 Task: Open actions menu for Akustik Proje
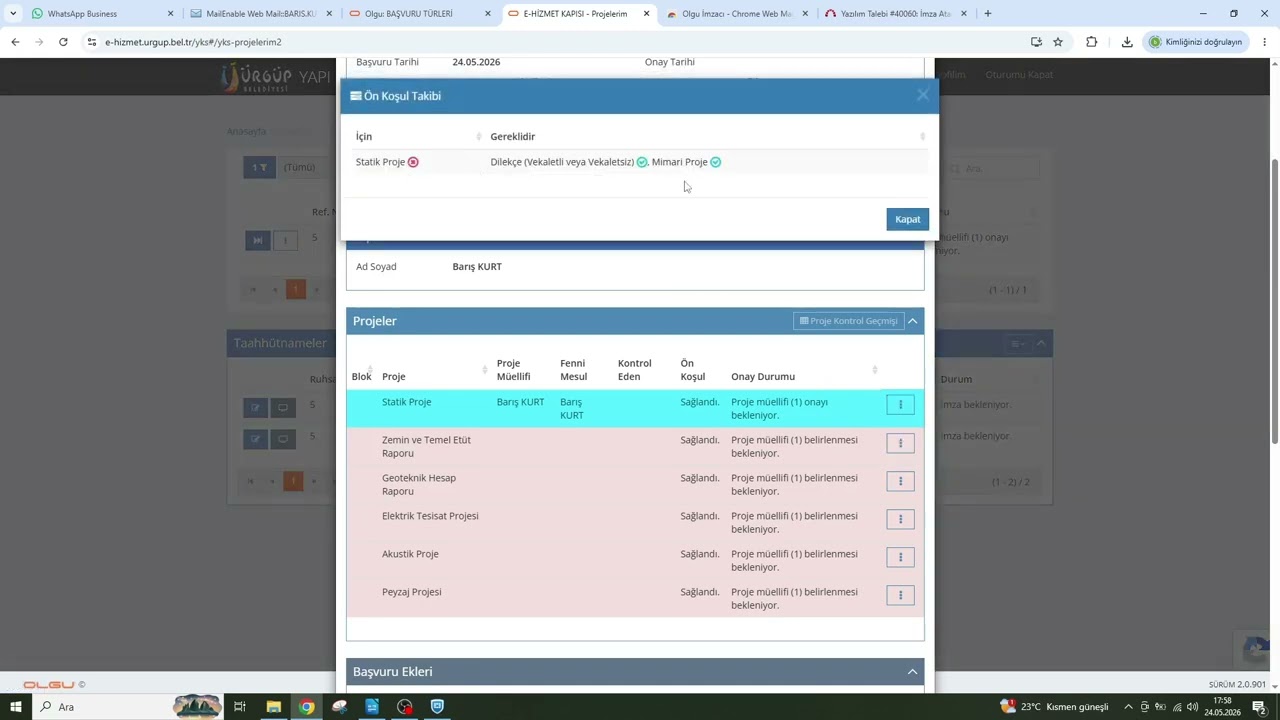[x=900, y=557]
